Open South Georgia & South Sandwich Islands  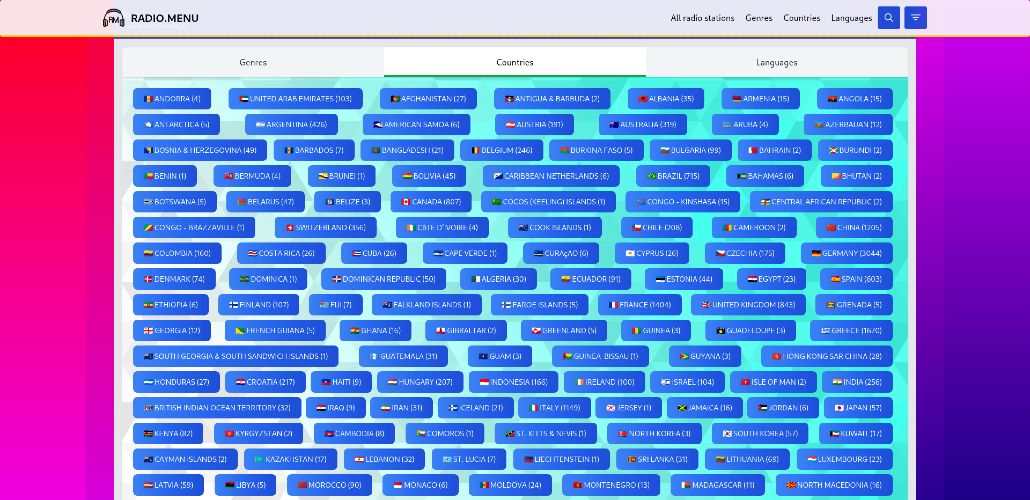click(x=236, y=356)
